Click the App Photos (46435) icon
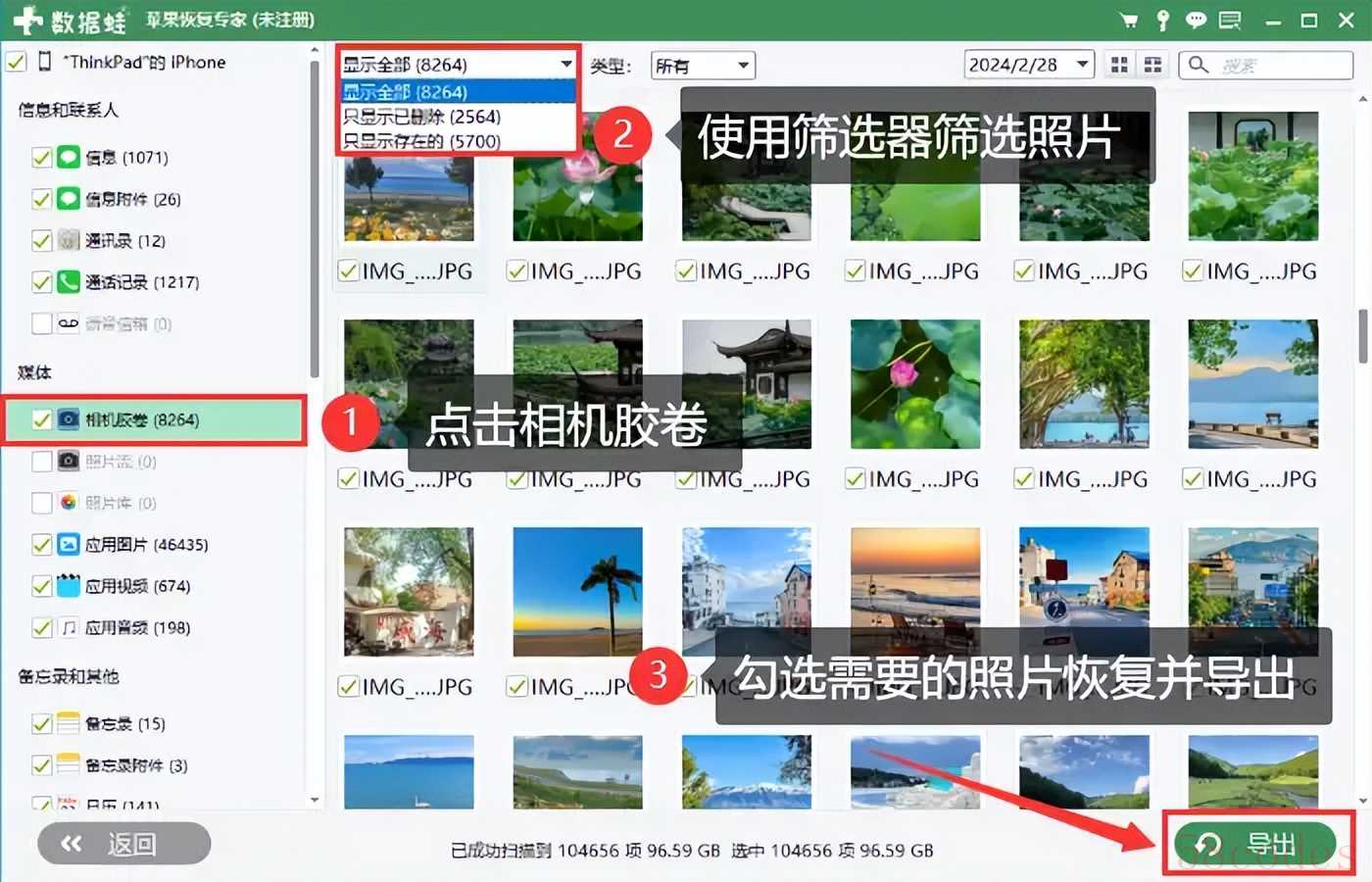This screenshot has width=1372, height=882. (x=68, y=544)
